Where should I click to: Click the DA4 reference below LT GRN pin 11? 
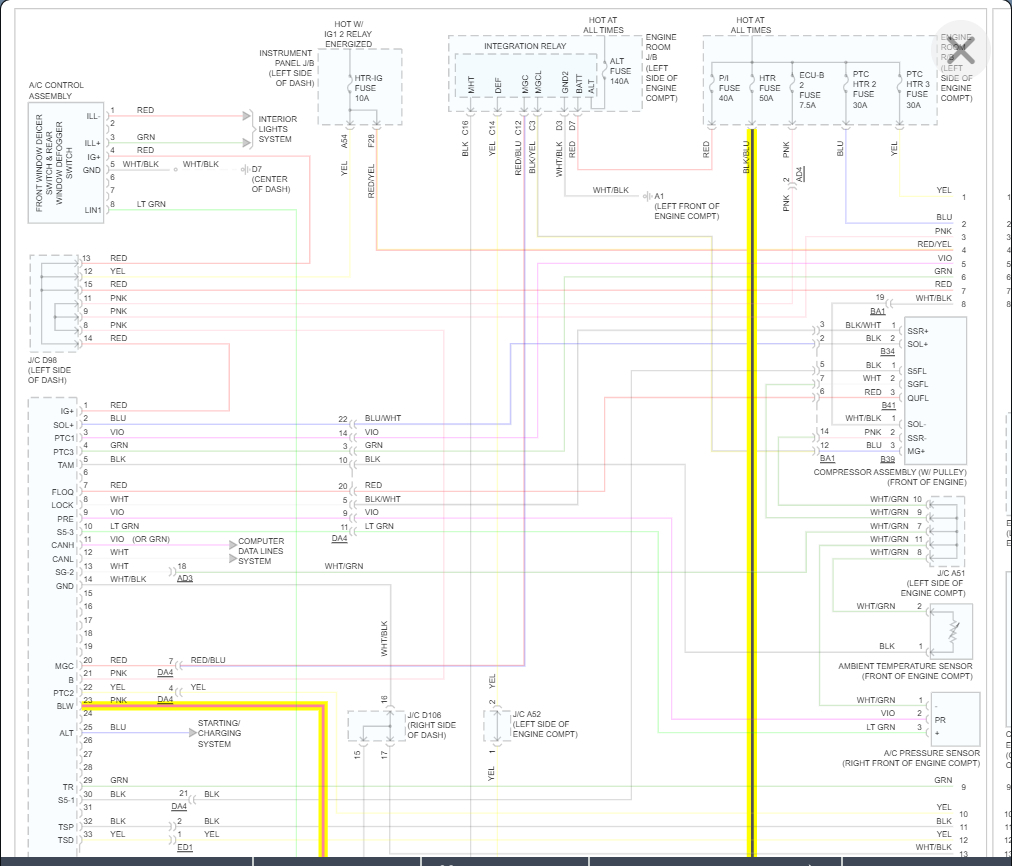tap(339, 538)
